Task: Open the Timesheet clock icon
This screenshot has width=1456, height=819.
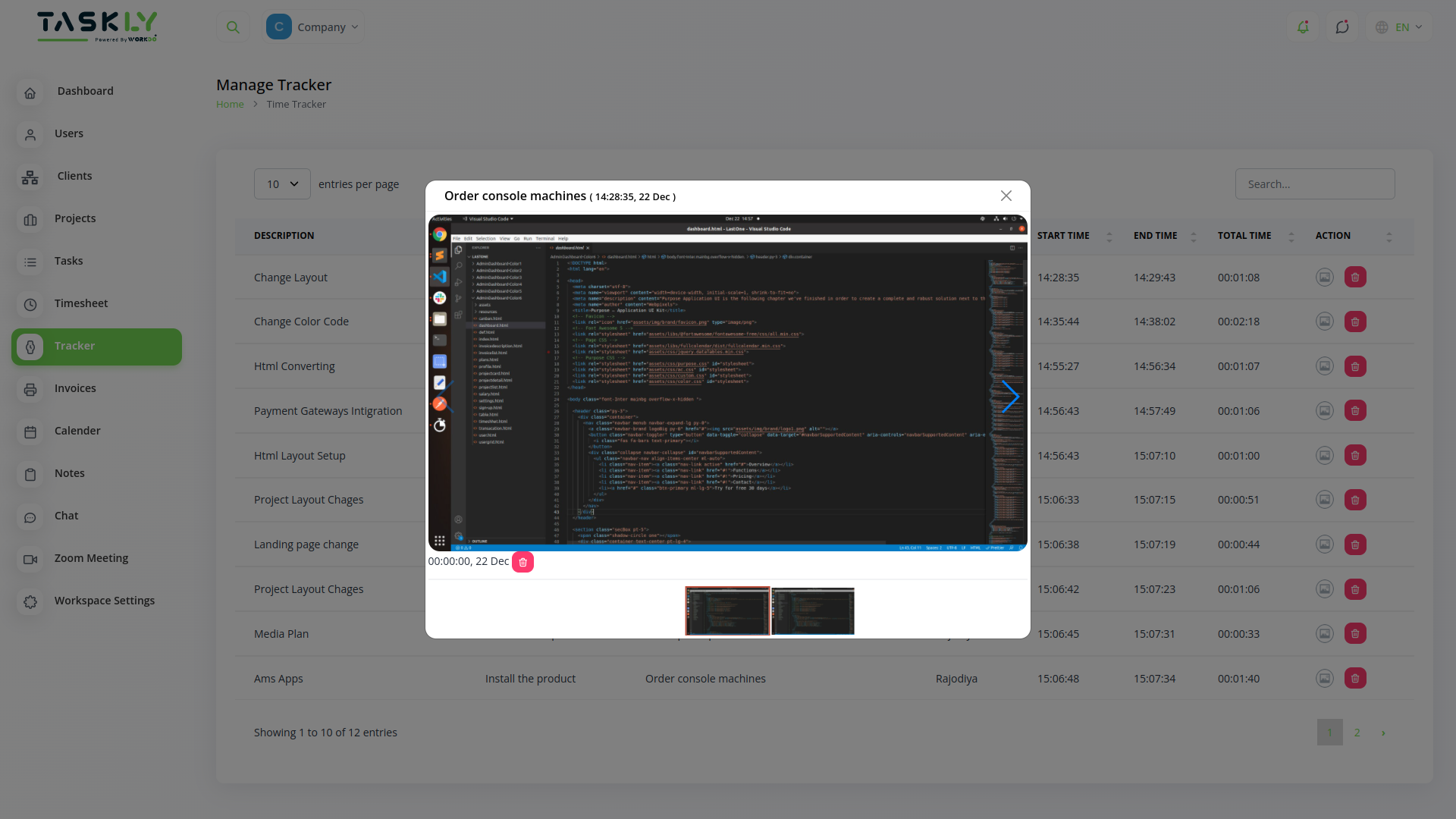Action: point(30,304)
